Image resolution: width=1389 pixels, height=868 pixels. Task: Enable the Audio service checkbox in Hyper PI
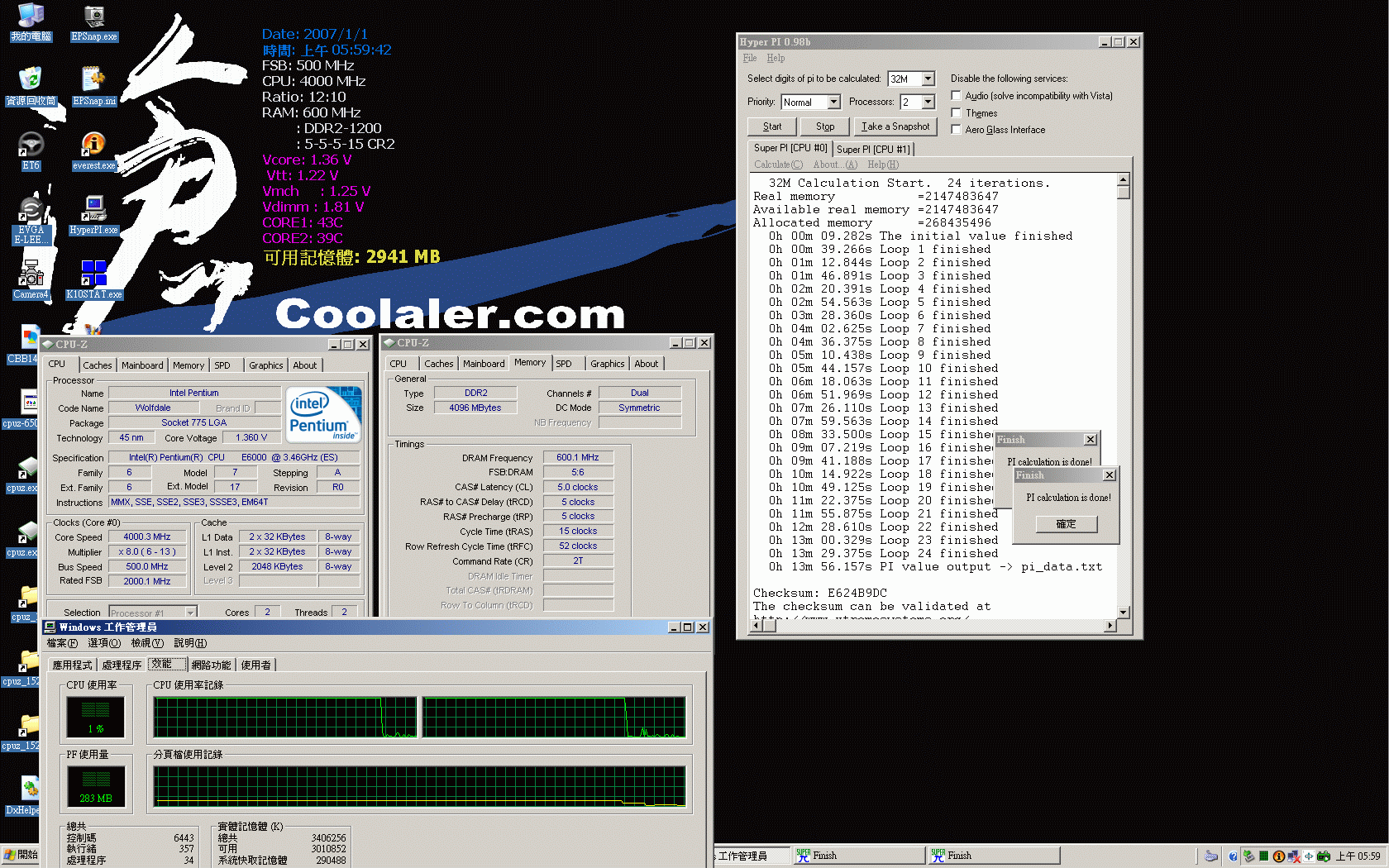click(x=956, y=96)
